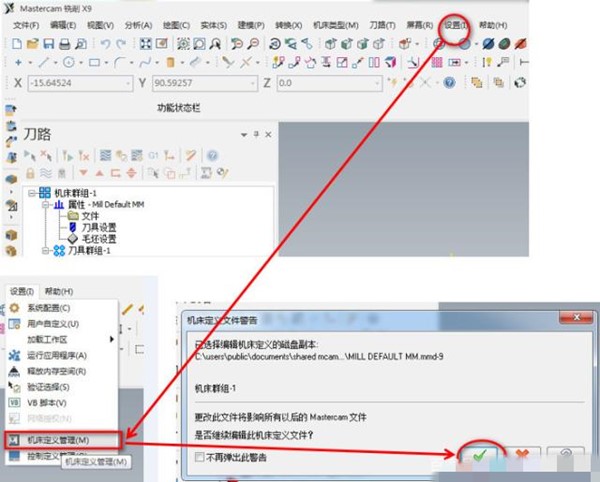Open dropdown arrow next to rectangle tool
The image size is (600, 482).
click(106, 62)
